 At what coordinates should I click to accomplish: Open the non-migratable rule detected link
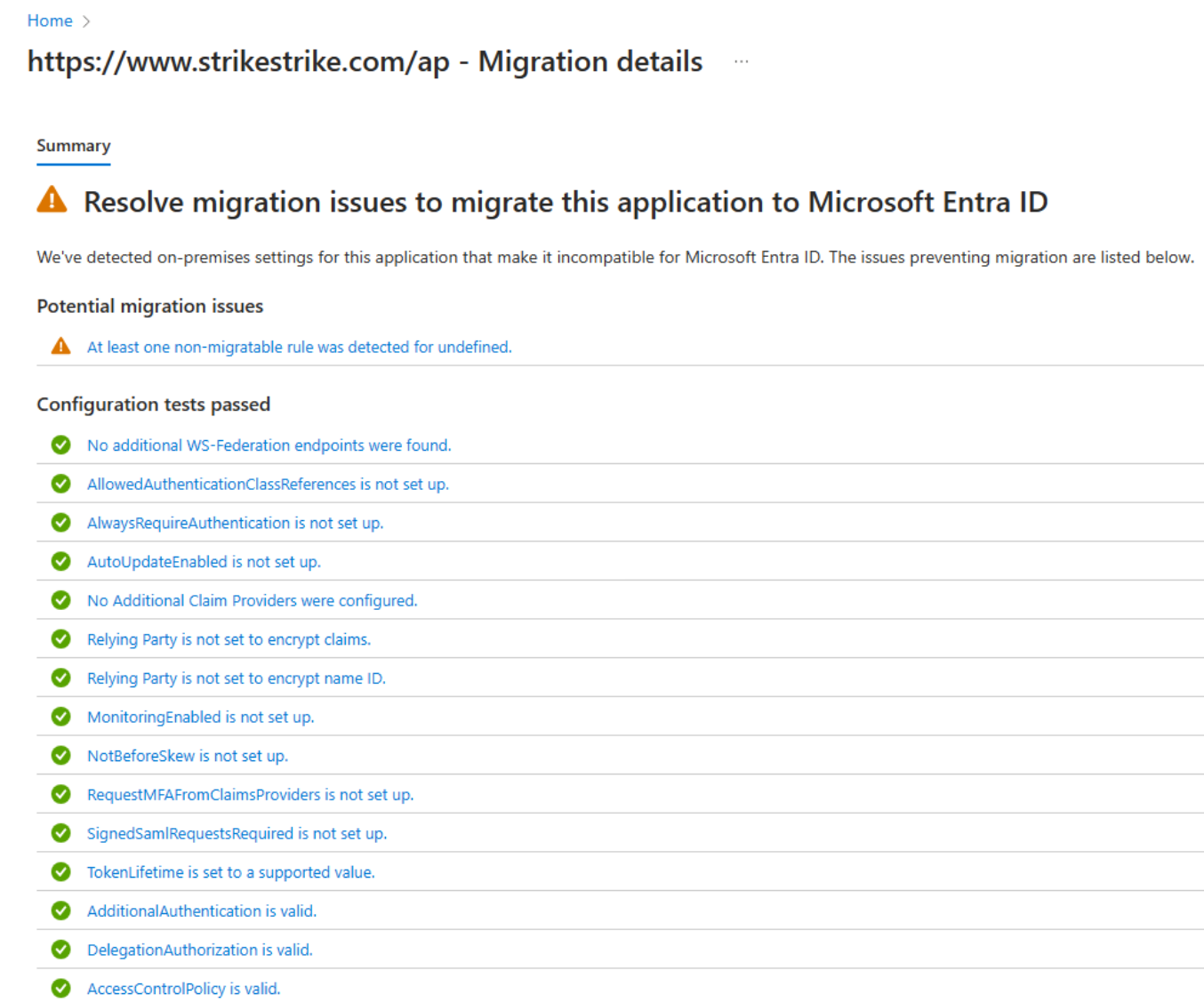tap(299, 347)
